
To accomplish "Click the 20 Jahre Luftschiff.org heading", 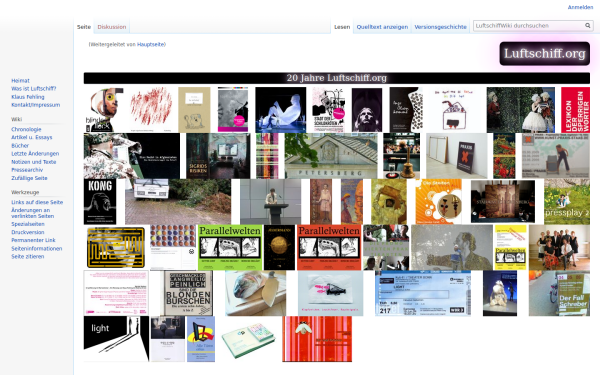I will [337, 78].
